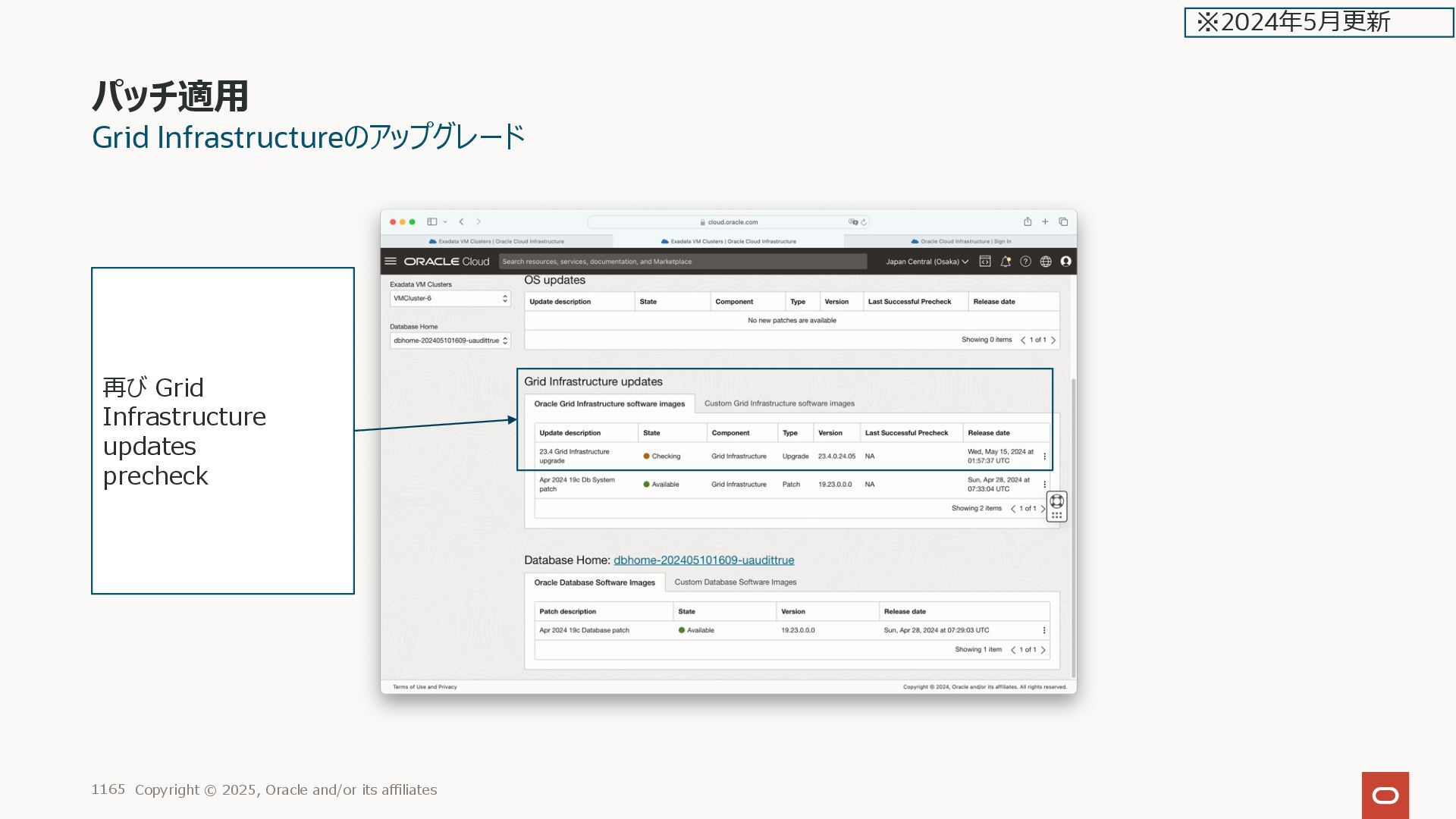Switch to Custom Grid Infrastructure software images tab
The height and width of the screenshot is (819, 1456).
pyautogui.click(x=779, y=403)
